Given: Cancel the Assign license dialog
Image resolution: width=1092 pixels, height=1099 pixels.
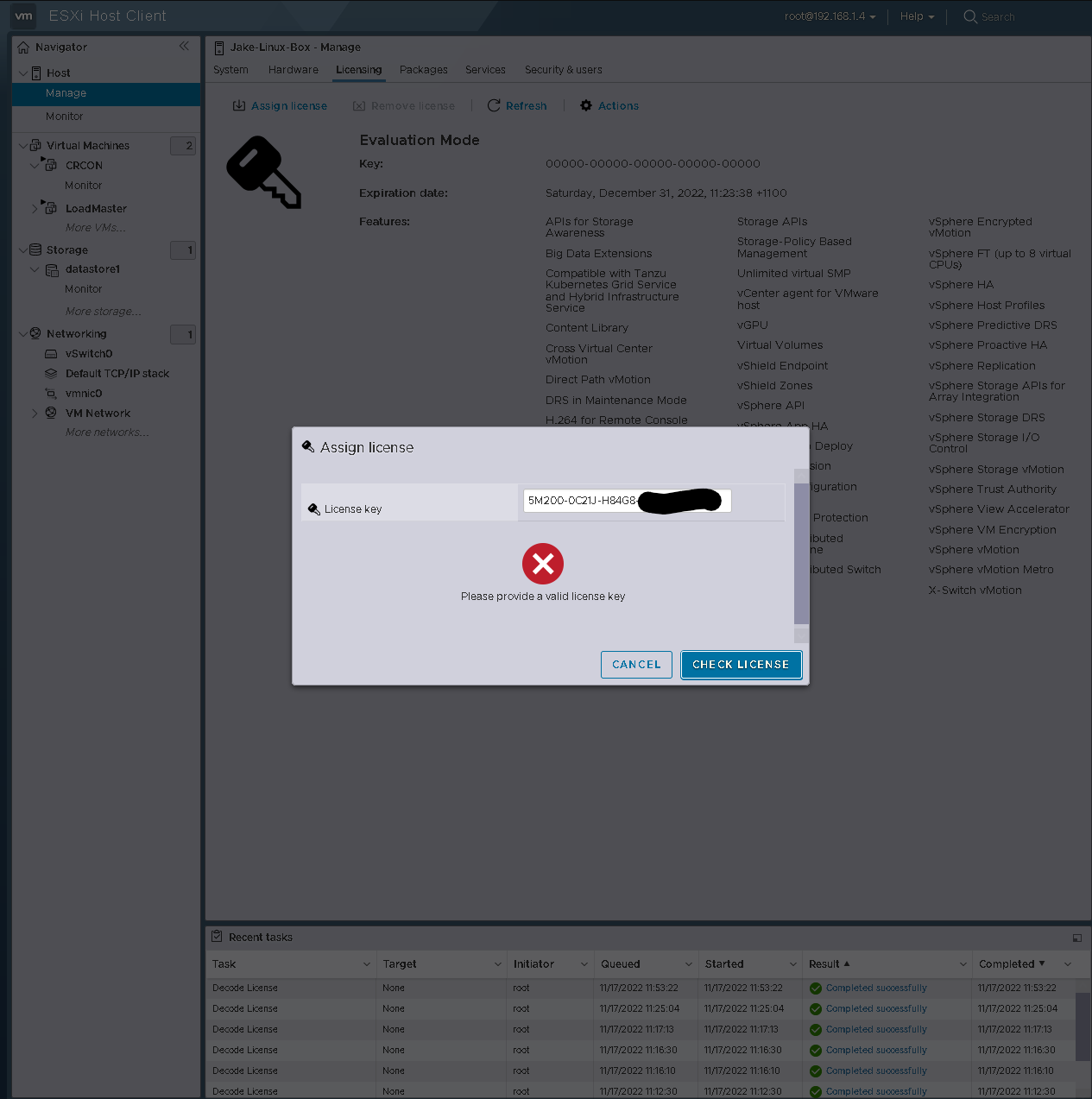Looking at the screenshot, I should (636, 664).
